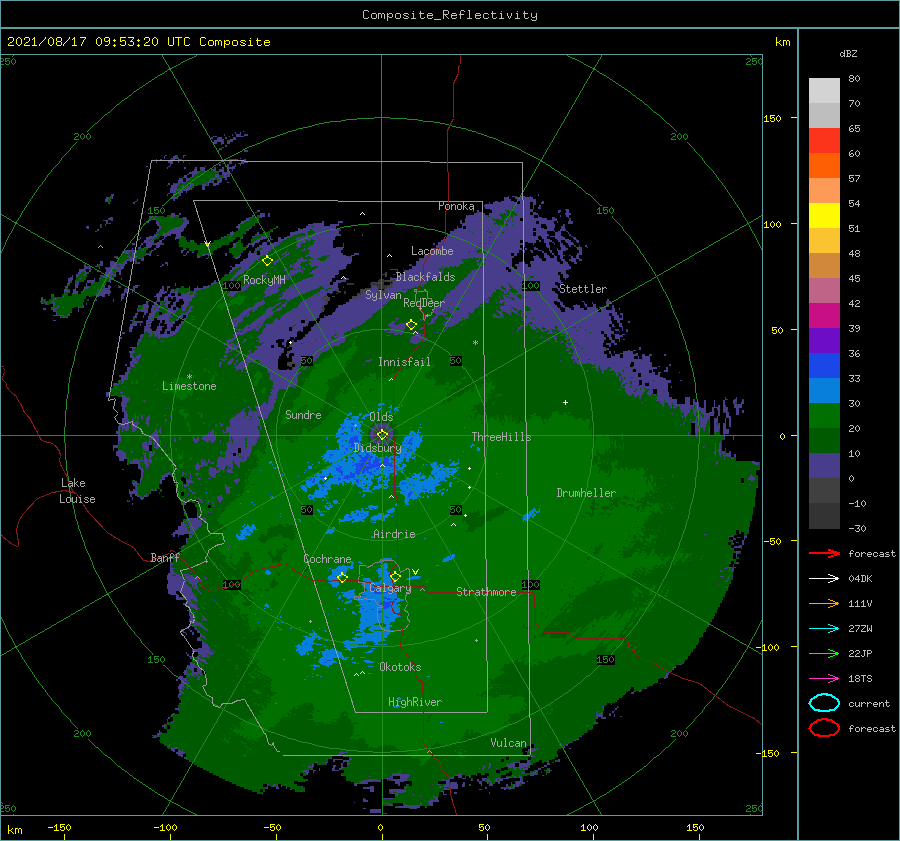Click the HighRiver label
The width and height of the screenshot is (900, 841).
click(415, 702)
